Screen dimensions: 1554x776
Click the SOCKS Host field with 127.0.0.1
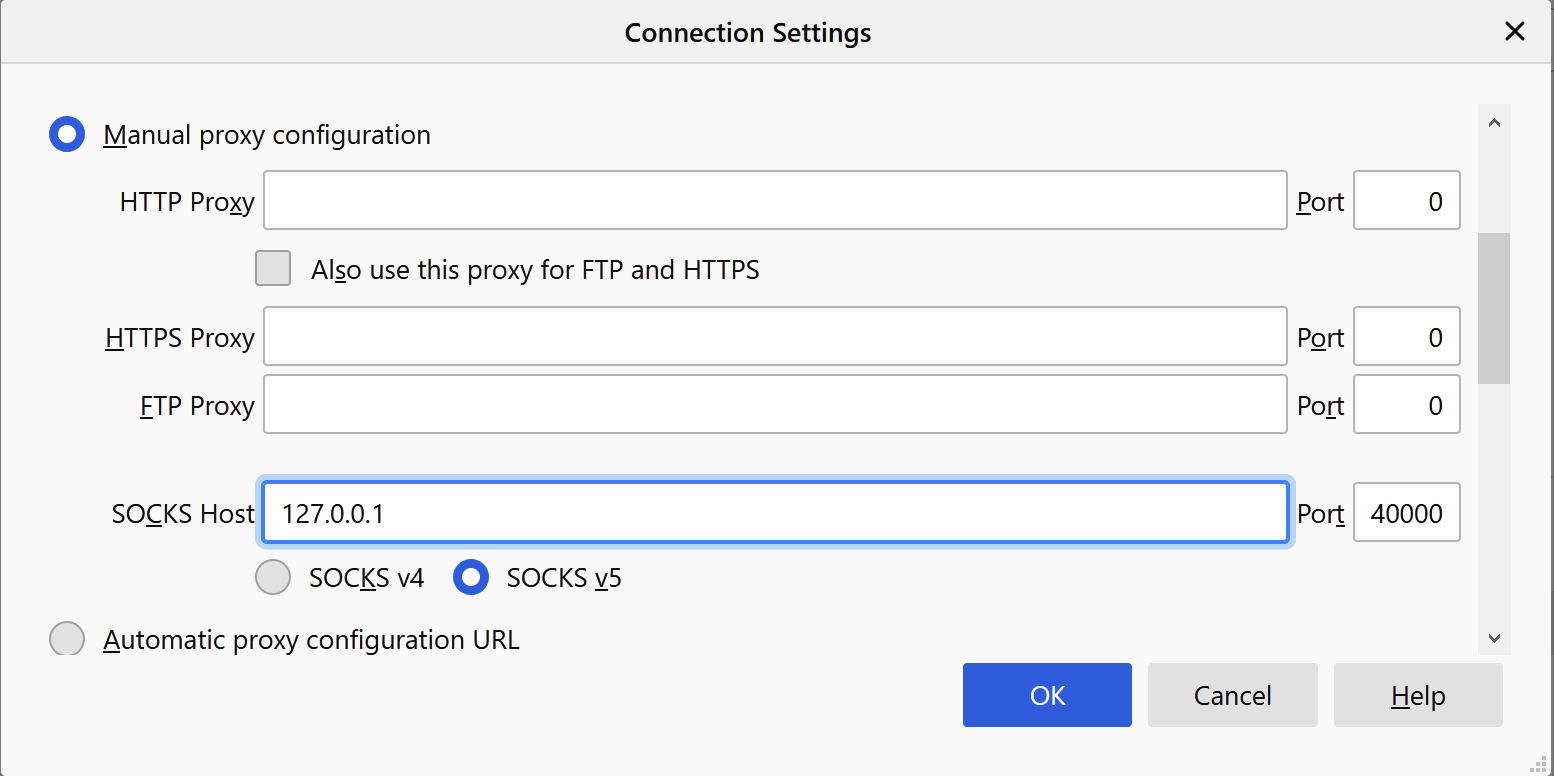pos(774,513)
